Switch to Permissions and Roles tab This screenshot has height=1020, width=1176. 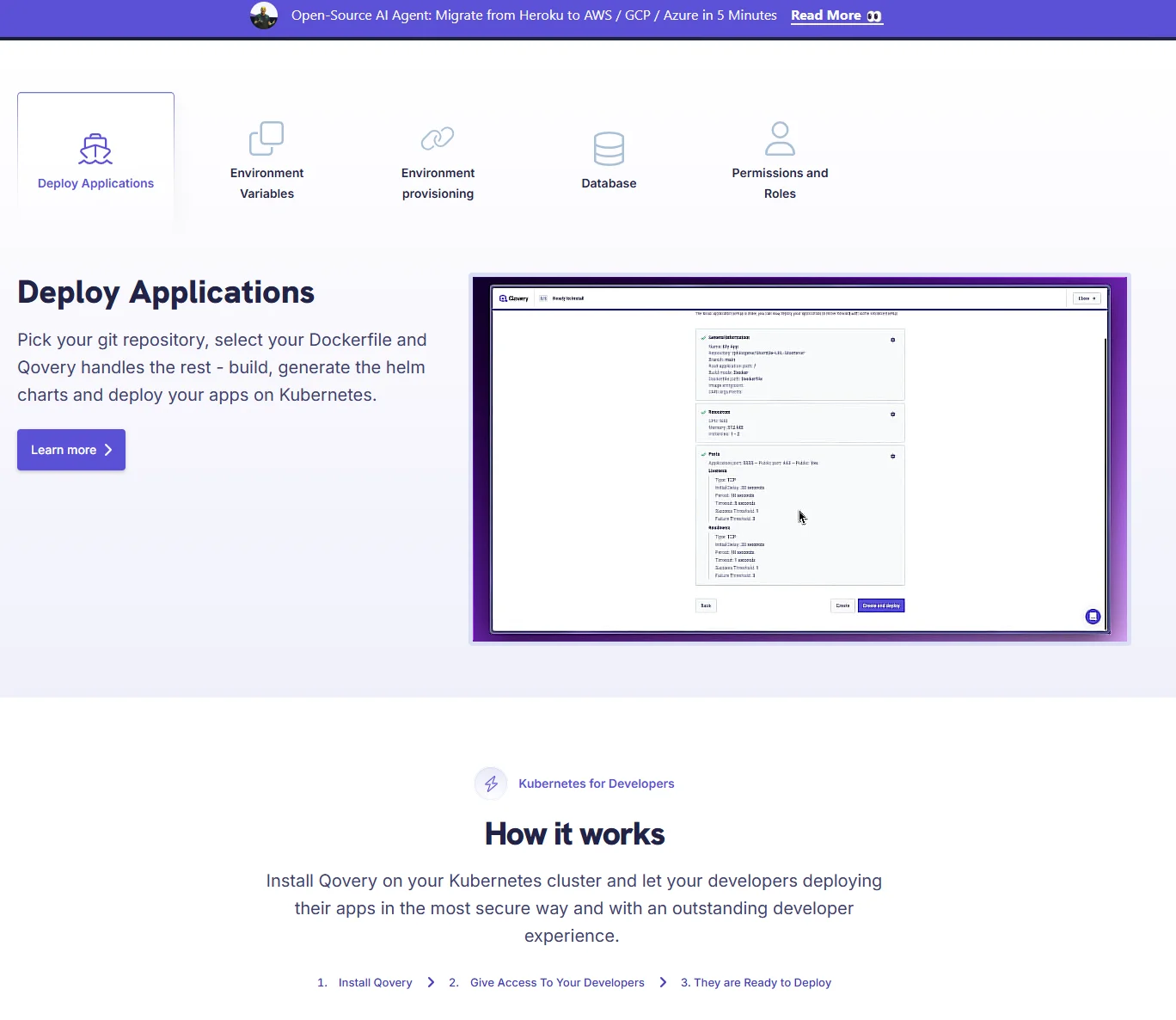coord(780,161)
